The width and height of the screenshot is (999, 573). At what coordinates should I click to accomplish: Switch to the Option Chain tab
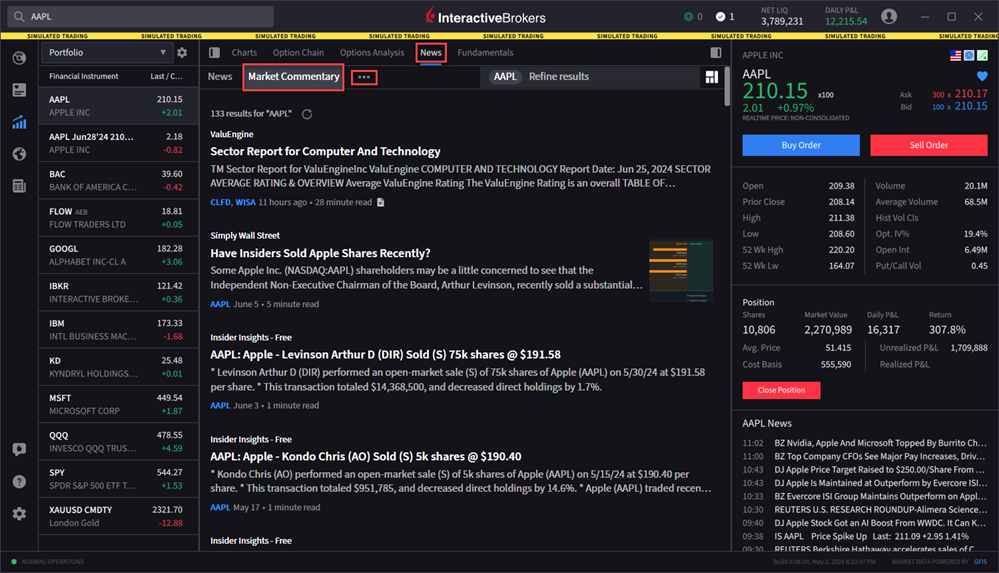point(298,53)
